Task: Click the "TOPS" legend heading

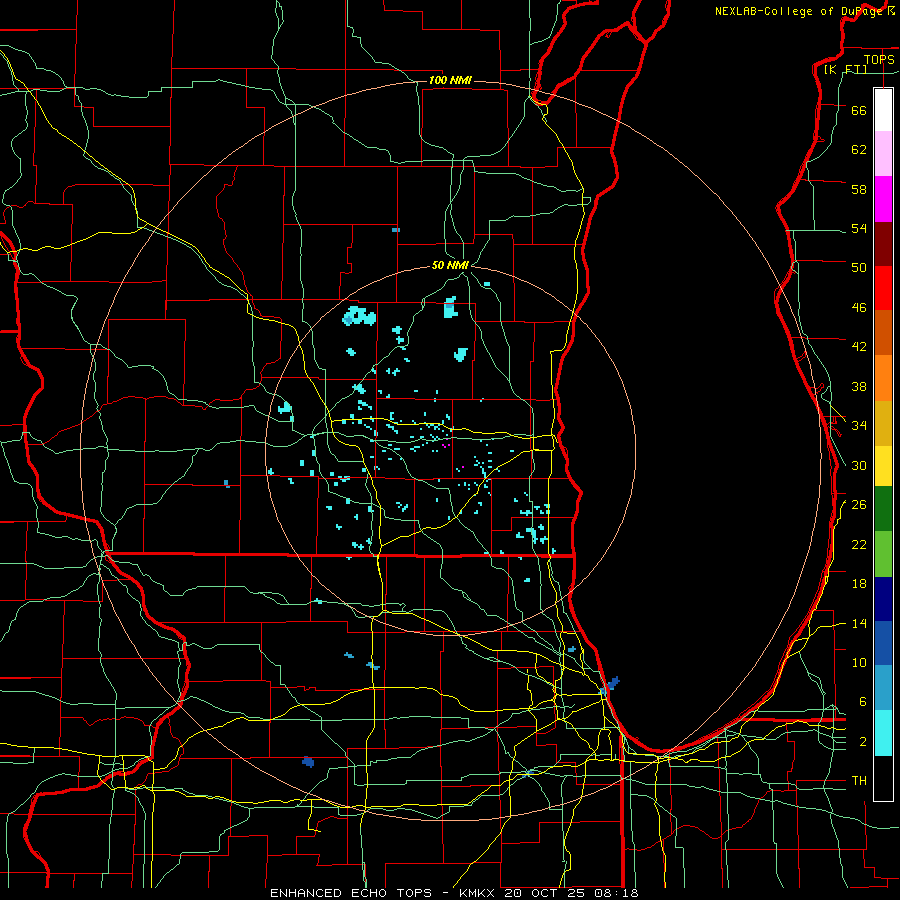Action: 879,59
